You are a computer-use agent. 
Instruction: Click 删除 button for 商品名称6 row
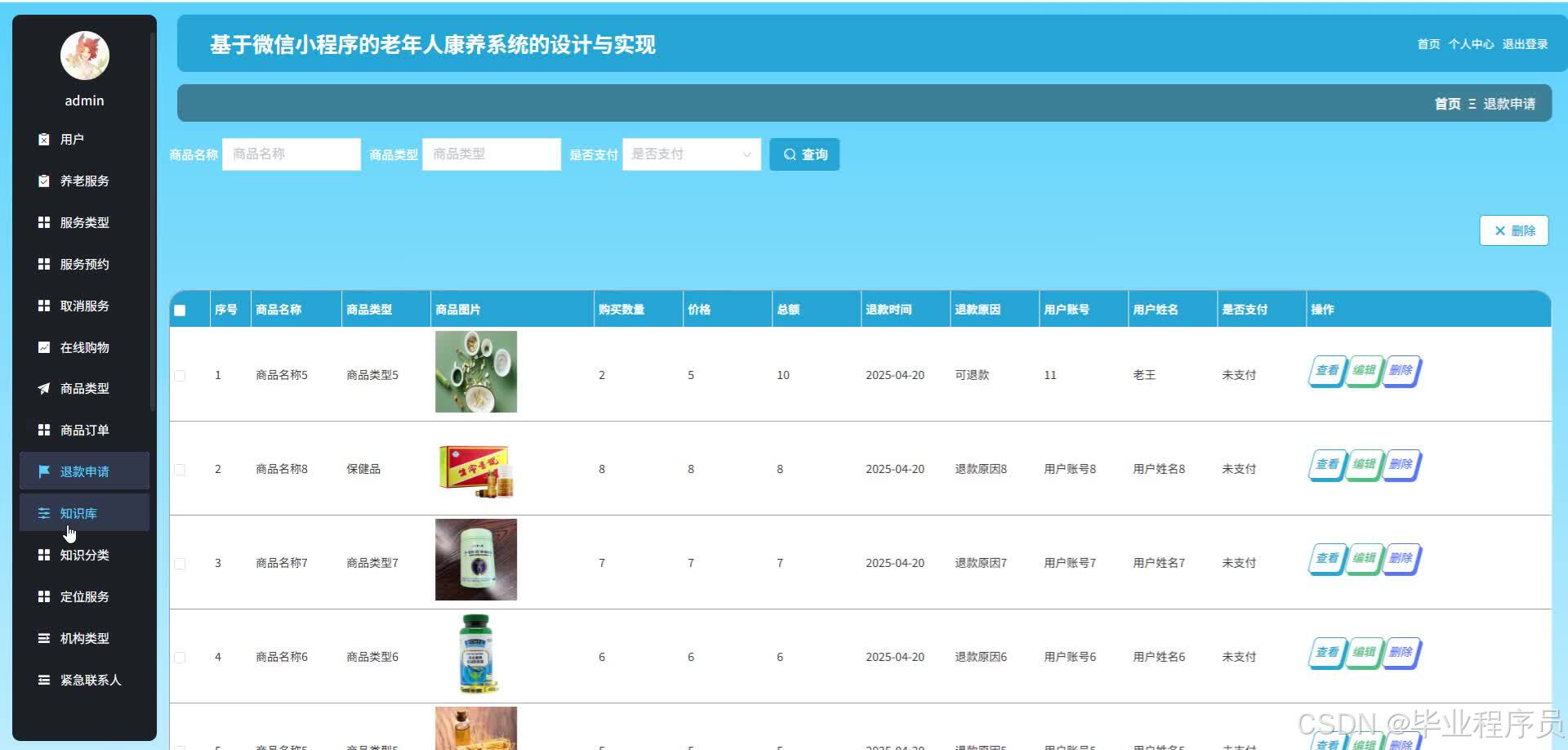[1401, 653]
